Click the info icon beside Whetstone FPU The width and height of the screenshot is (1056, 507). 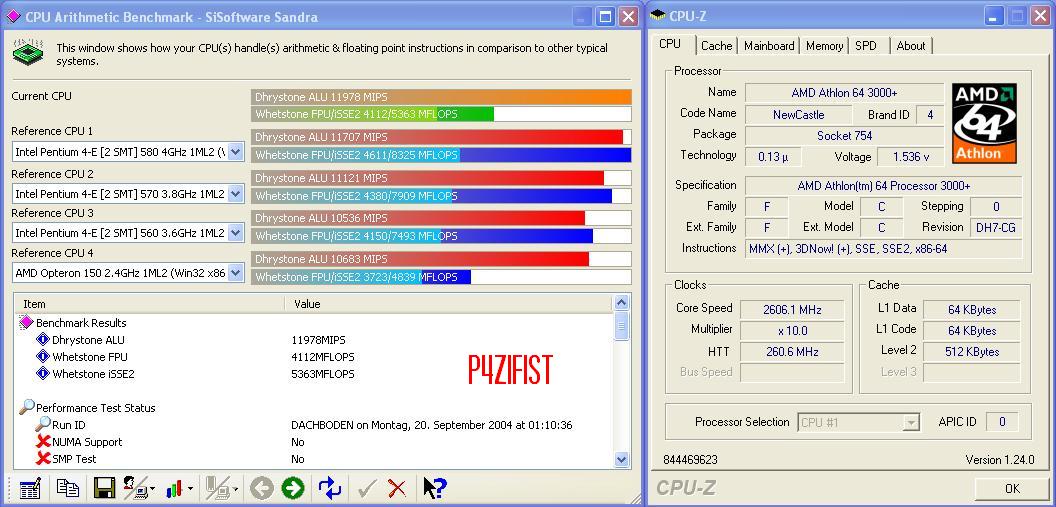[43, 356]
